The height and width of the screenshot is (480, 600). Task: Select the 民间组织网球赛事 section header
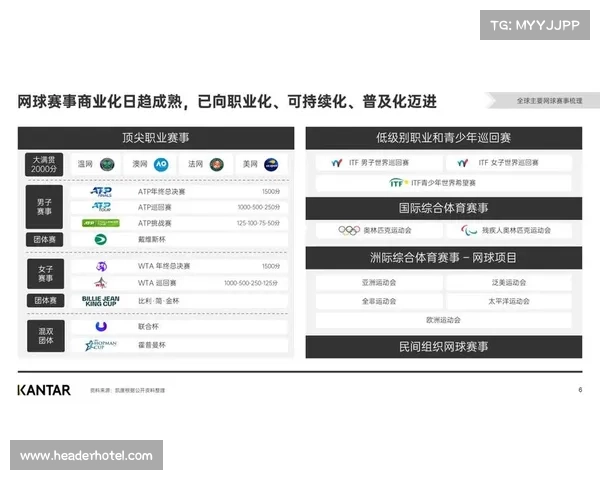(443, 347)
